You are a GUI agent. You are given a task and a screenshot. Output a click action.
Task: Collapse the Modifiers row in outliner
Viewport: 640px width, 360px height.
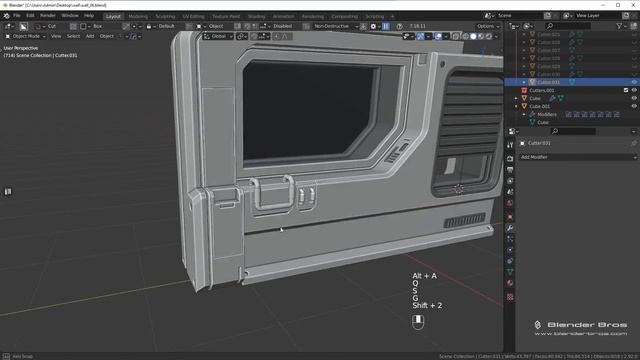pyautogui.click(x=524, y=115)
